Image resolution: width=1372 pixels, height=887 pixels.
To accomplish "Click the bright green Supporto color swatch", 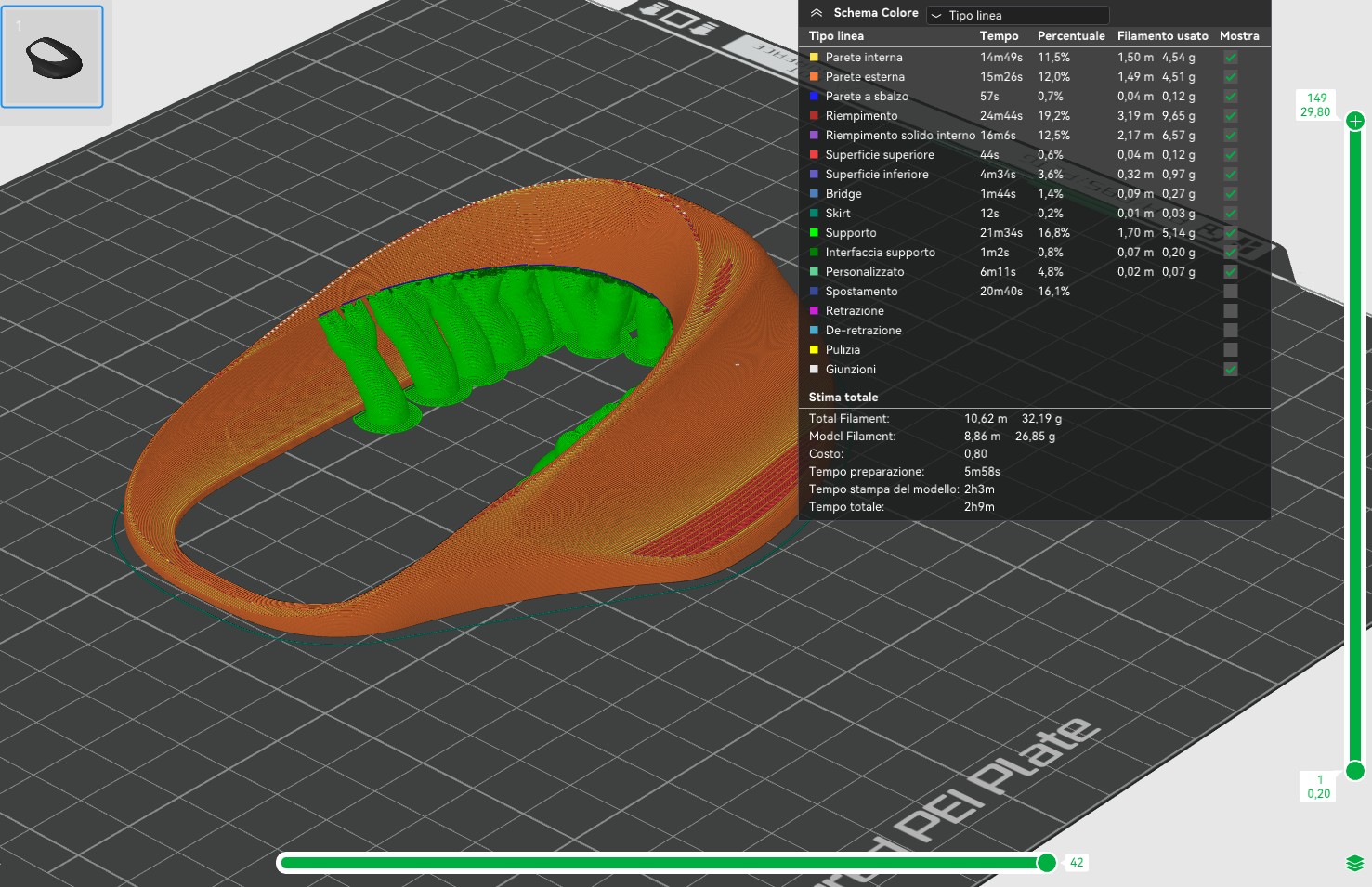I will point(815,232).
